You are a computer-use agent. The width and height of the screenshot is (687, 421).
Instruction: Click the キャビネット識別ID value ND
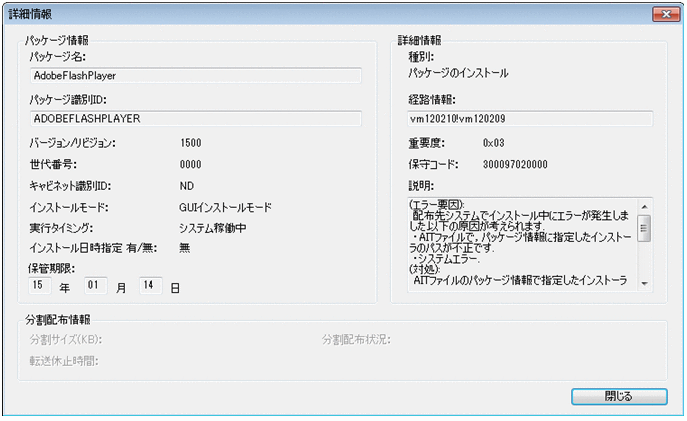click(187, 186)
